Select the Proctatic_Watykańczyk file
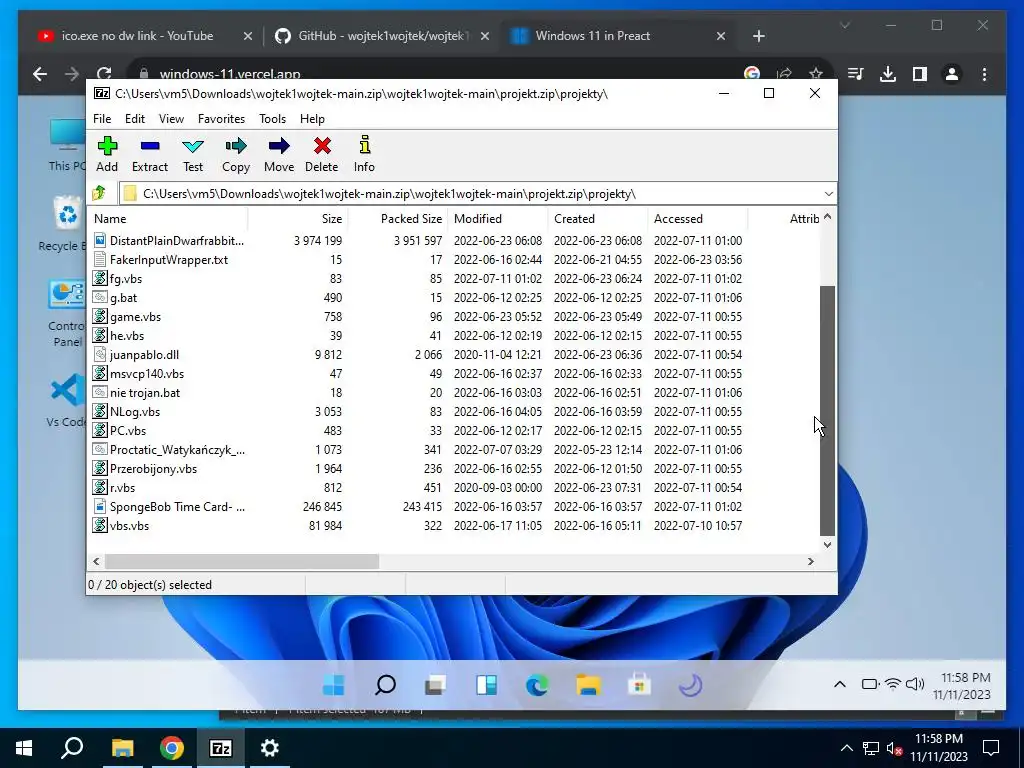 [453, 449]
